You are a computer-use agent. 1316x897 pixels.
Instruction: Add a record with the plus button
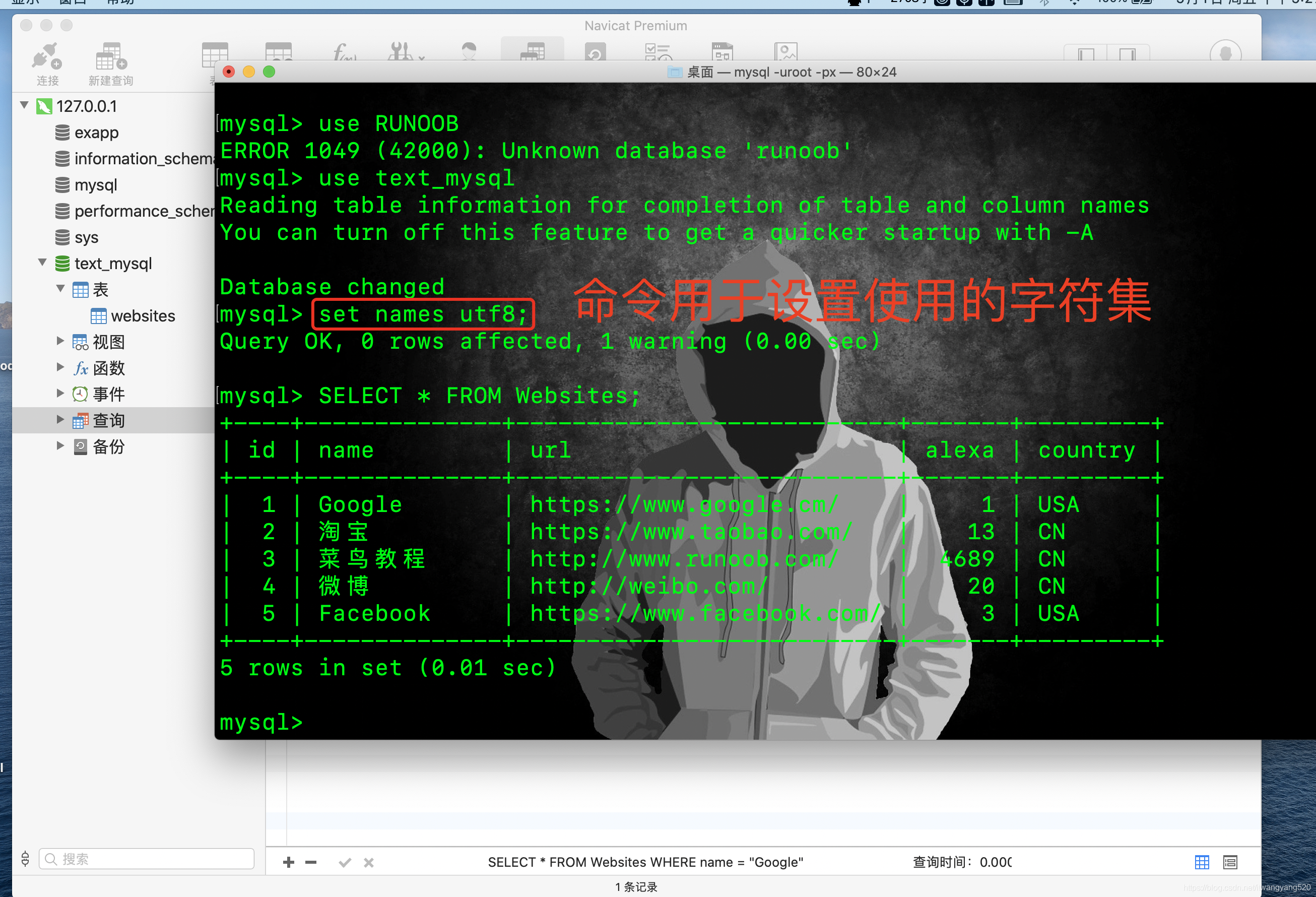click(x=289, y=862)
